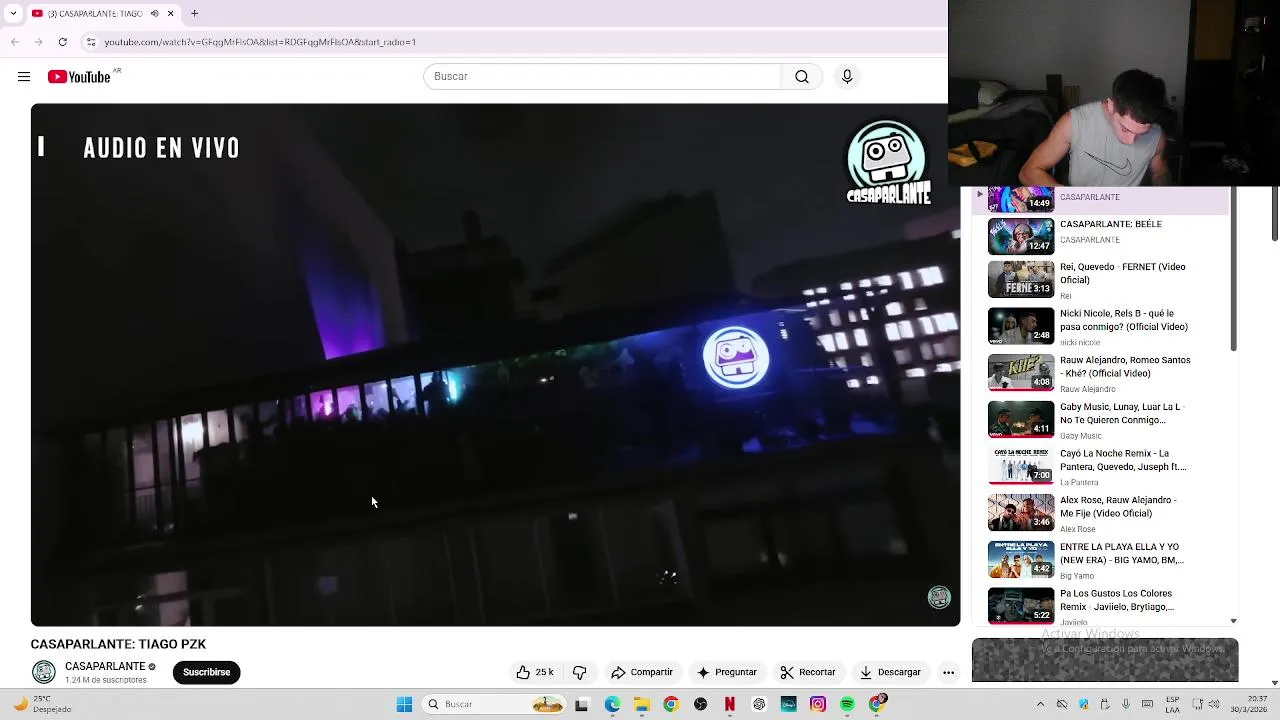Go back in browser history
Image resolution: width=1280 pixels, height=720 pixels.
(x=14, y=42)
